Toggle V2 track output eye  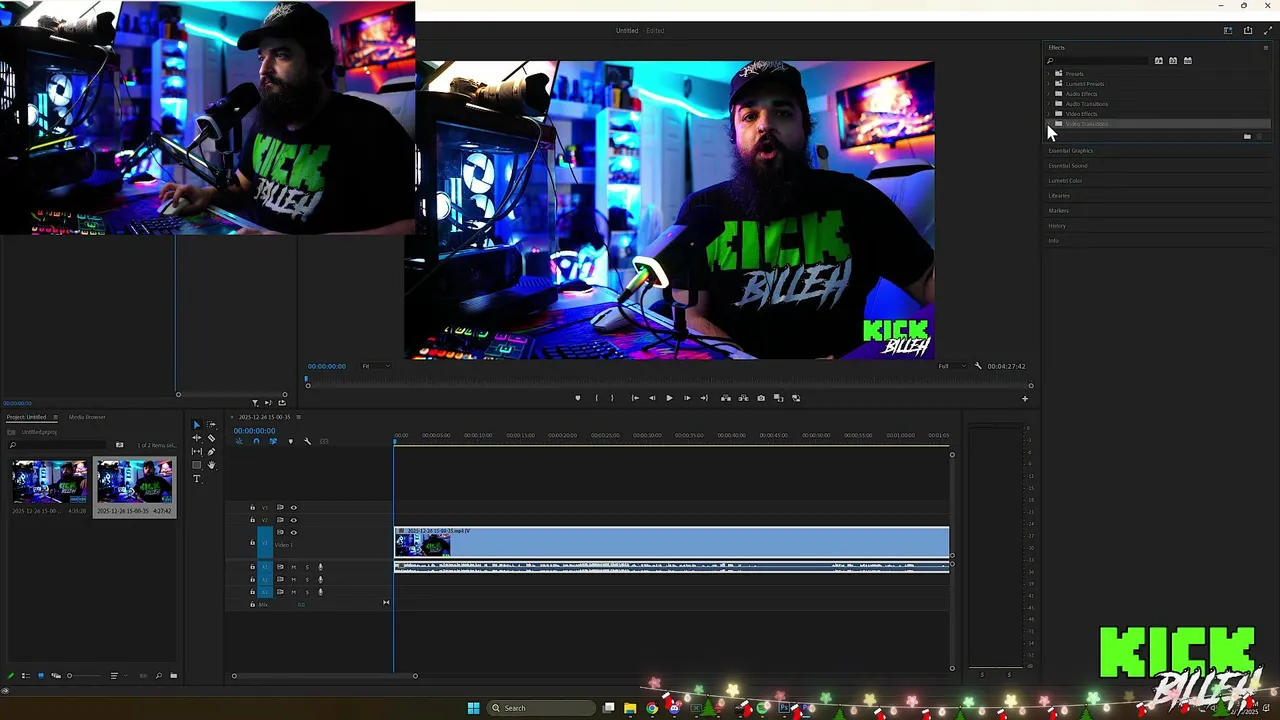pos(293,520)
